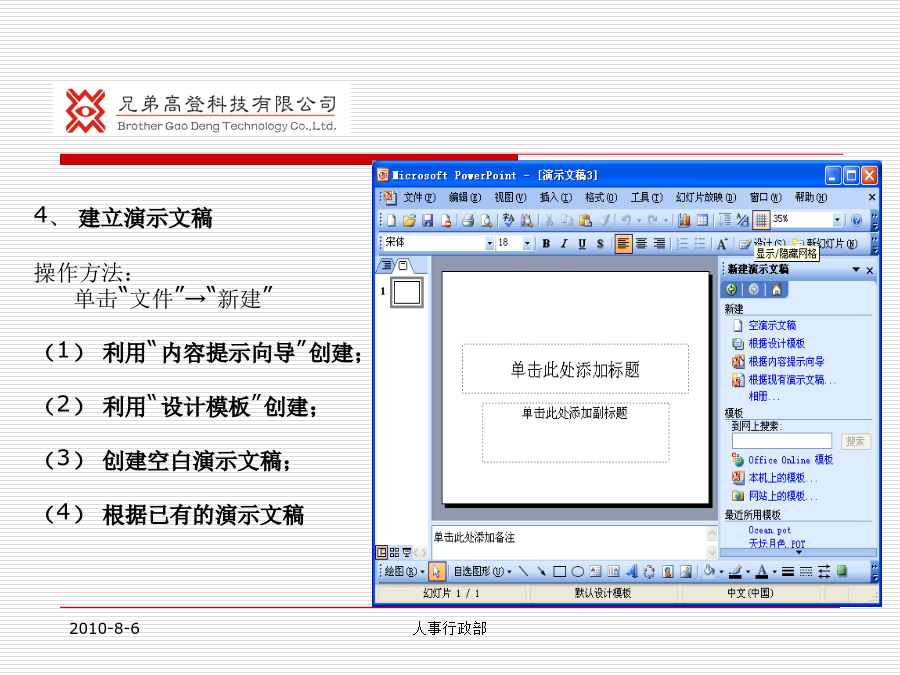The width and height of the screenshot is (900, 675).
Task: Click 空演示文稿 blank presentation link
Action: coord(771,326)
